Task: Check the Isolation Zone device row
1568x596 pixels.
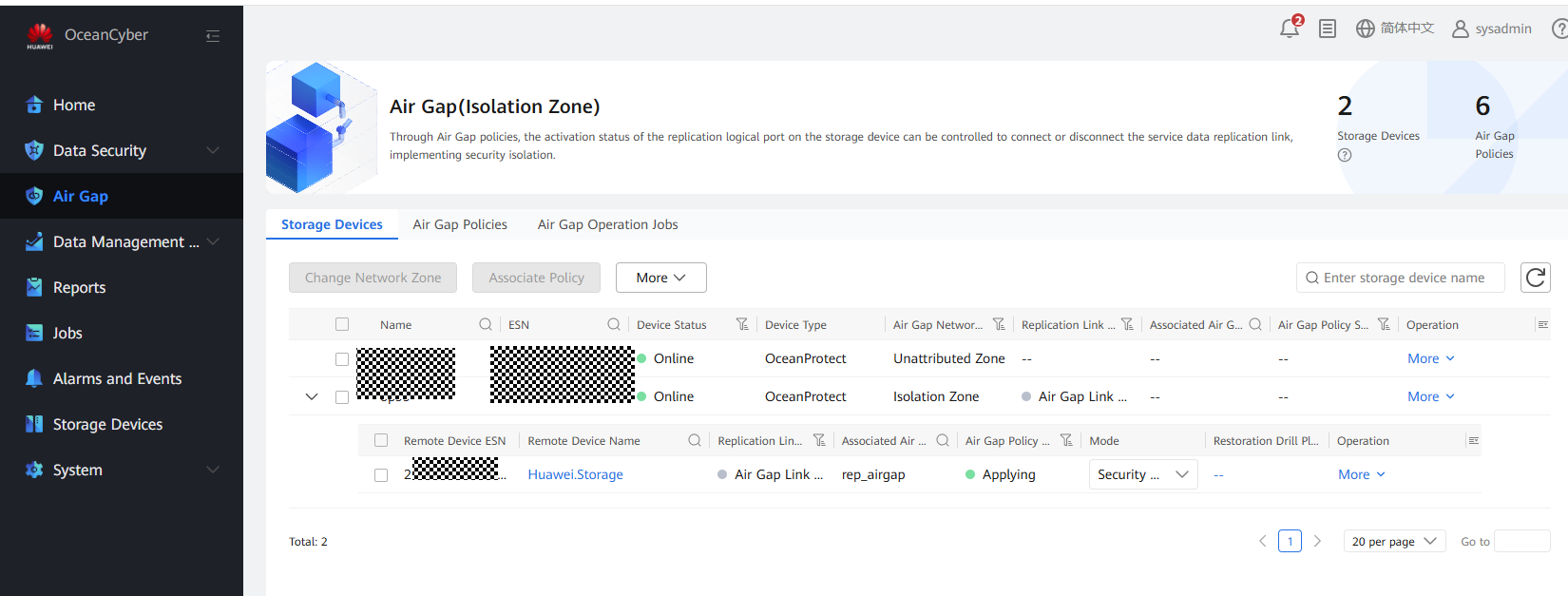Action: [342, 397]
